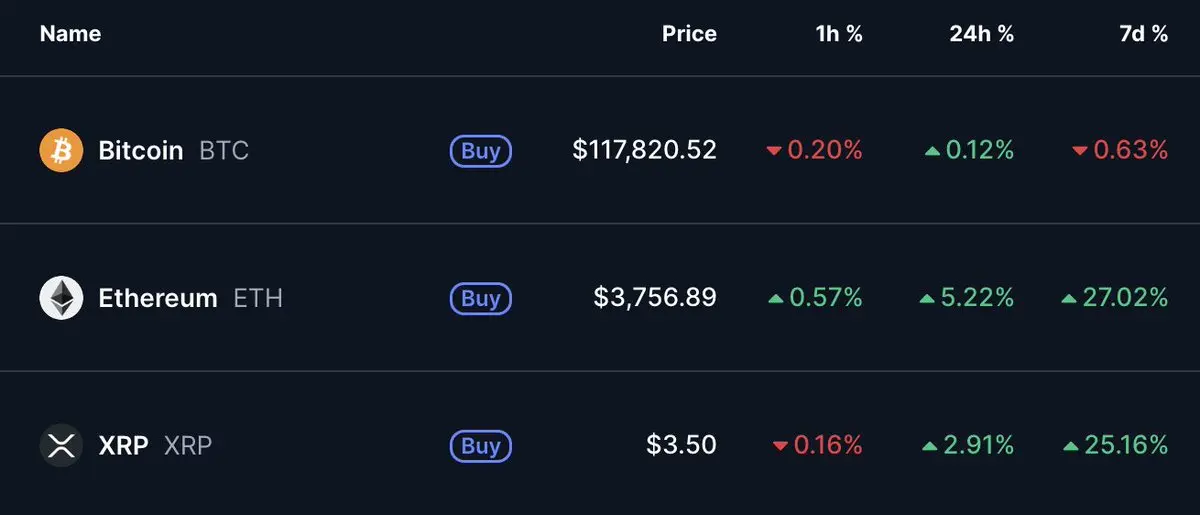Sort by the 24h % column header
1200x515 pixels.
[x=981, y=33]
